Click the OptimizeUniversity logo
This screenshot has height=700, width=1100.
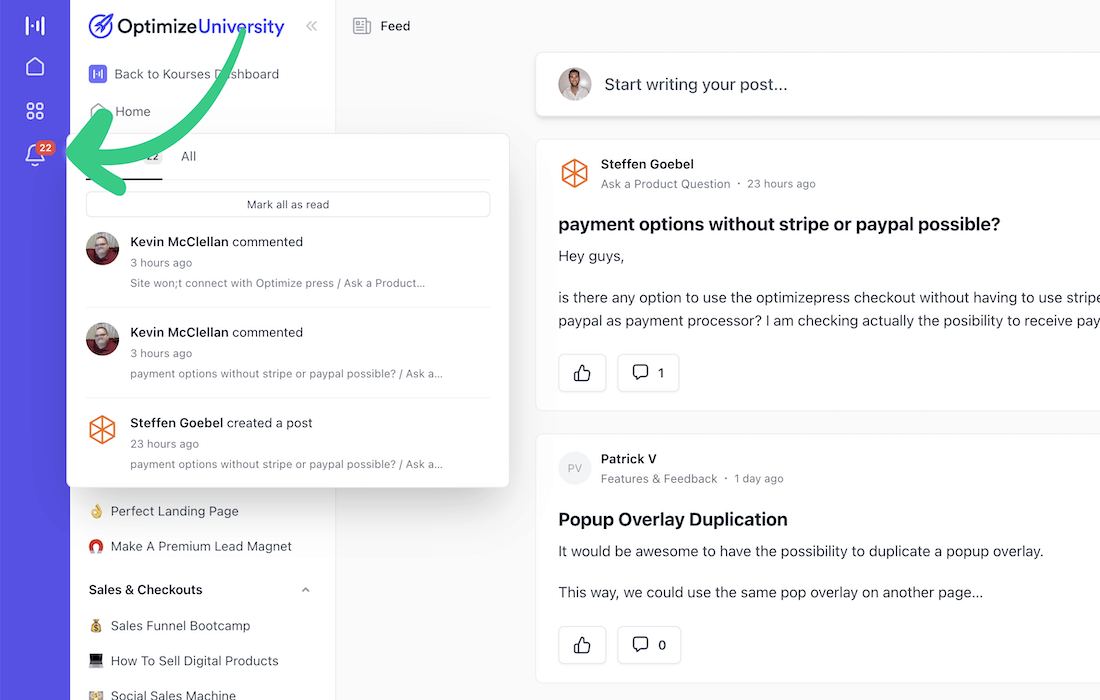click(x=186, y=26)
